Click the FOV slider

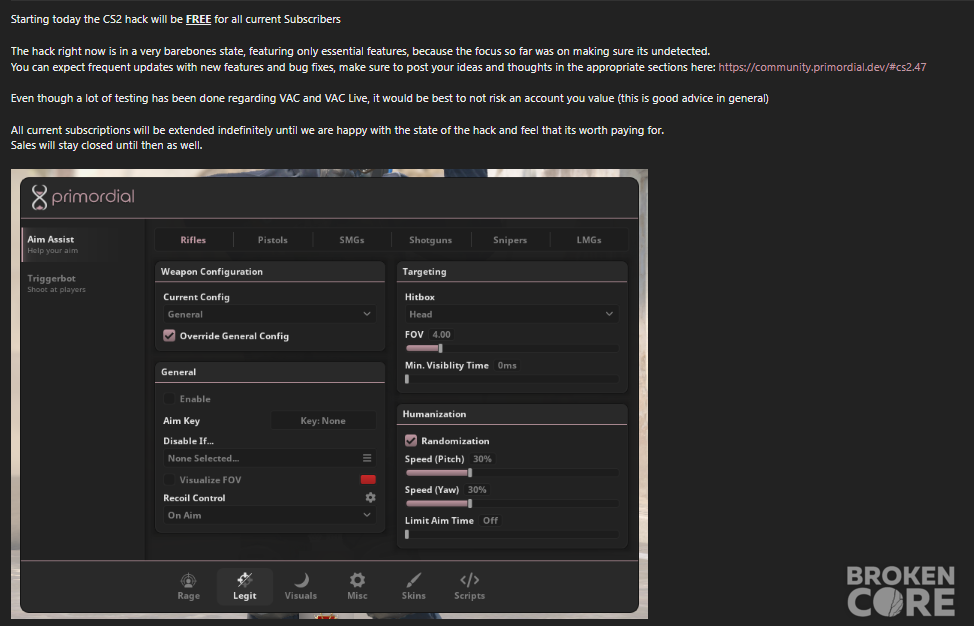tap(511, 348)
